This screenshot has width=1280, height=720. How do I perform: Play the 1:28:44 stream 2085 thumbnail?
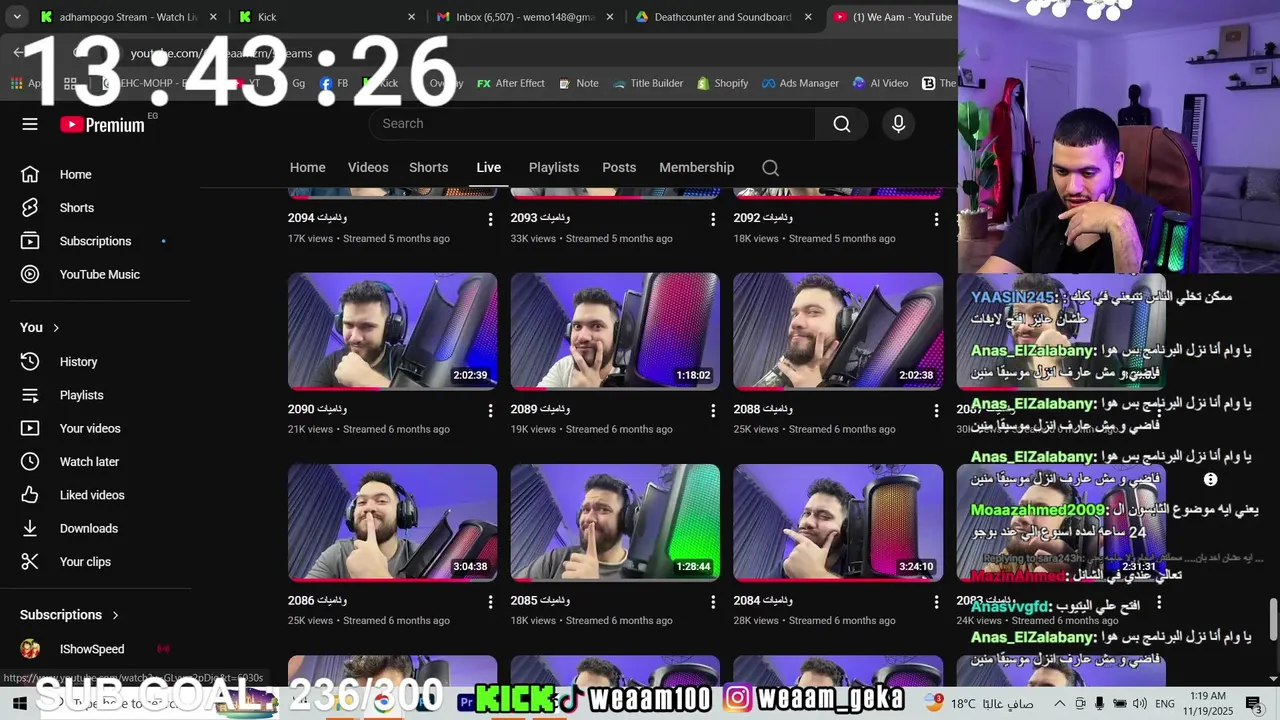click(x=615, y=522)
